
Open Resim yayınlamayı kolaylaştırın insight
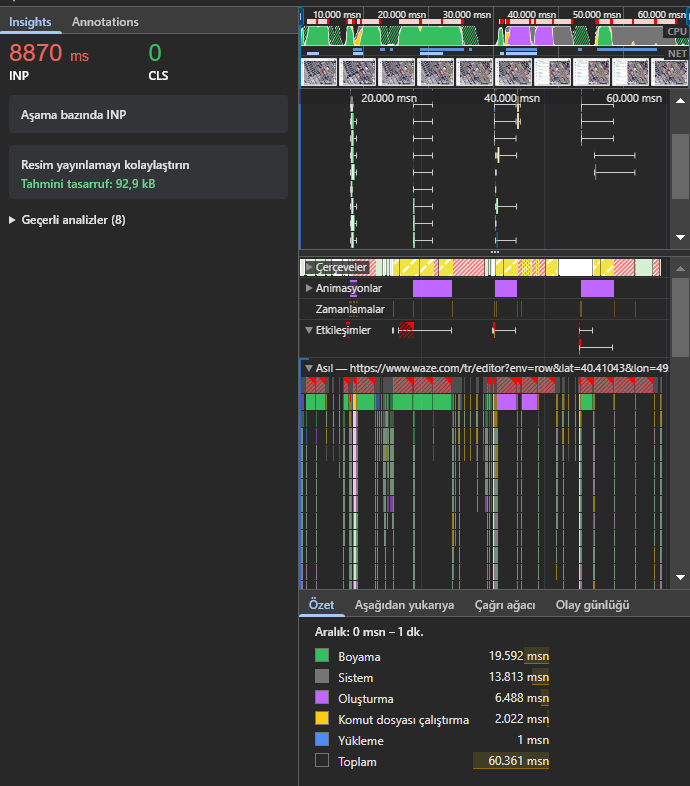pos(148,174)
